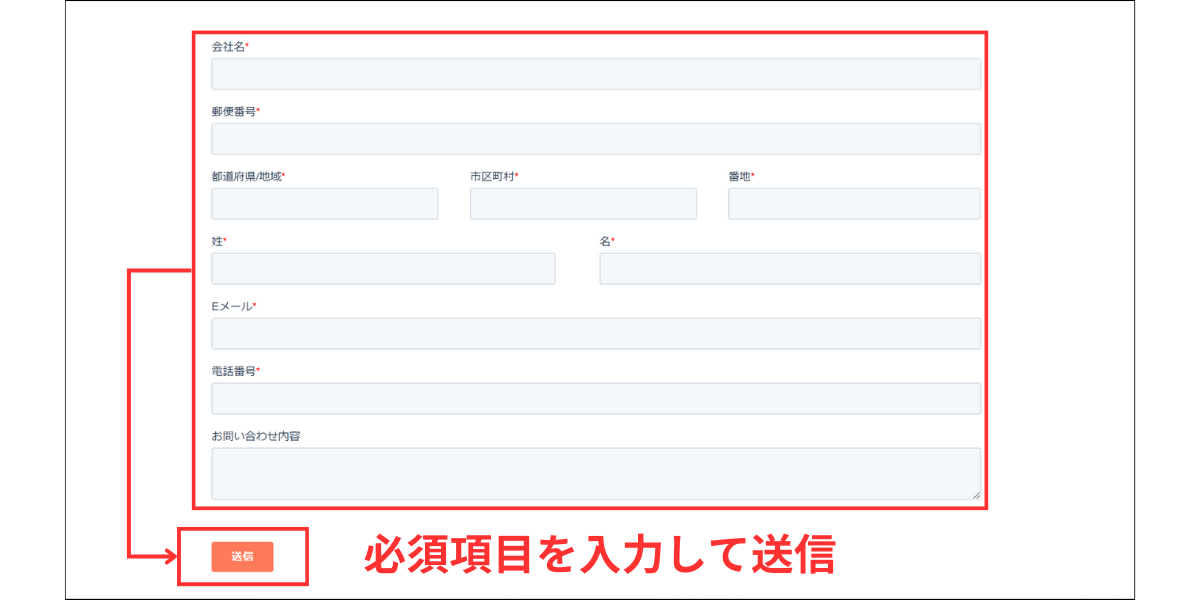Click the 会社名 label text
This screenshot has width=1200, height=600.
(228, 47)
